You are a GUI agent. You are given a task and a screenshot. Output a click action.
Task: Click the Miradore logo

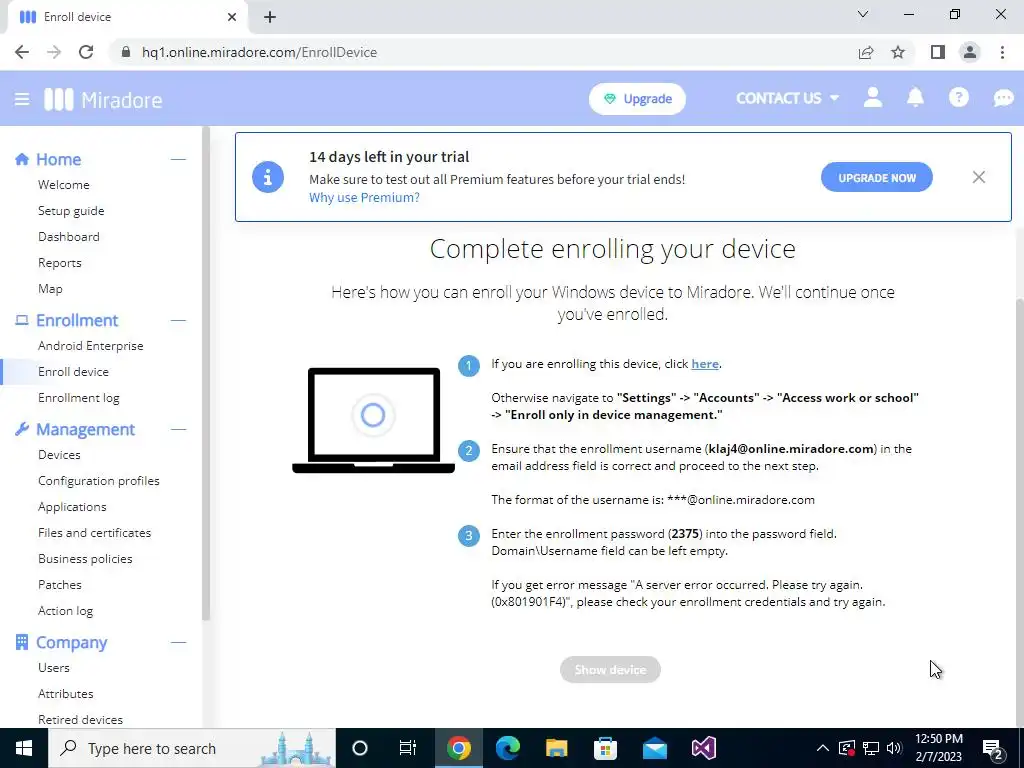pyautogui.click(x=103, y=100)
